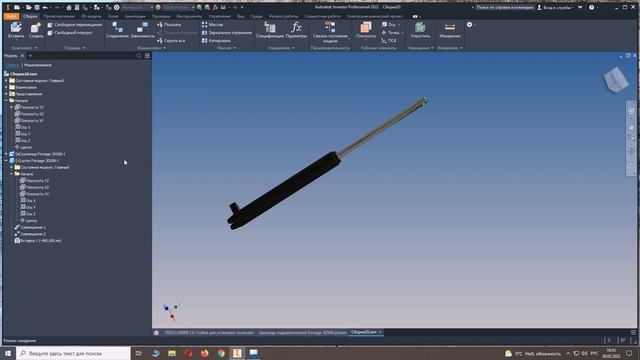Click the help search field in title bar

(504, 7)
